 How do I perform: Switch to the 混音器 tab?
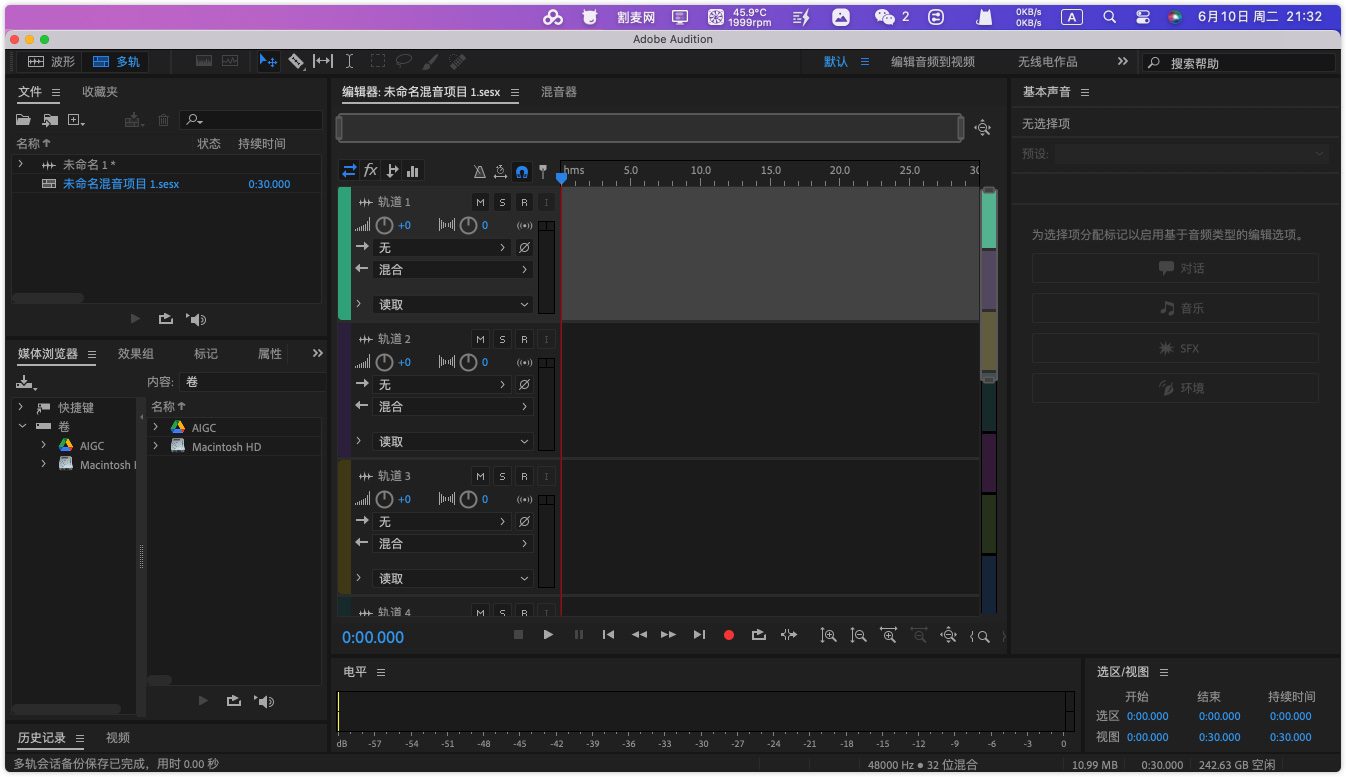click(558, 92)
